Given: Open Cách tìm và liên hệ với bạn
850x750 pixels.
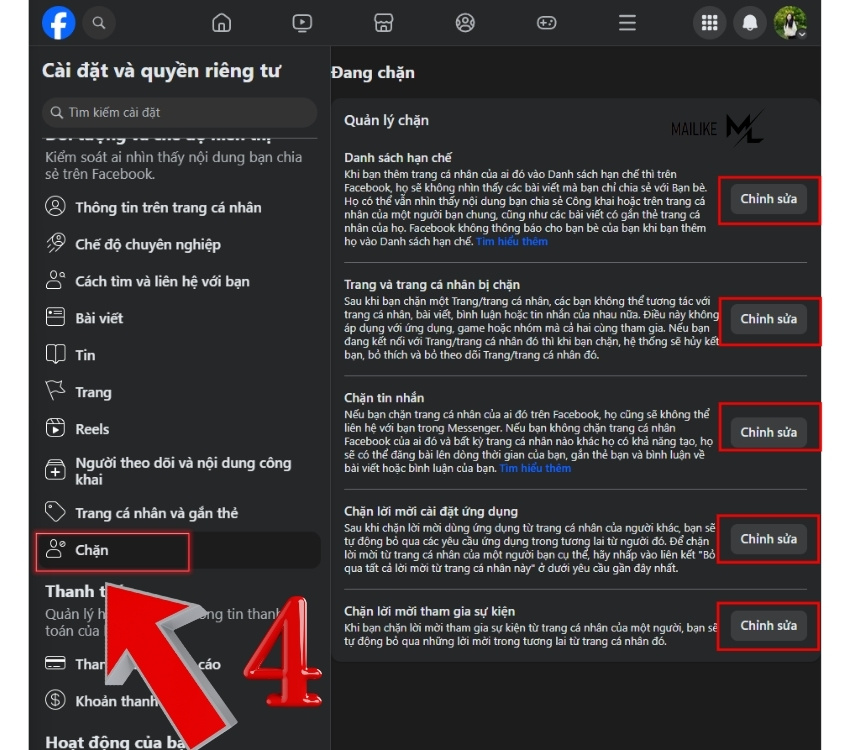Looking at the screenshot, I should point(162,281).
